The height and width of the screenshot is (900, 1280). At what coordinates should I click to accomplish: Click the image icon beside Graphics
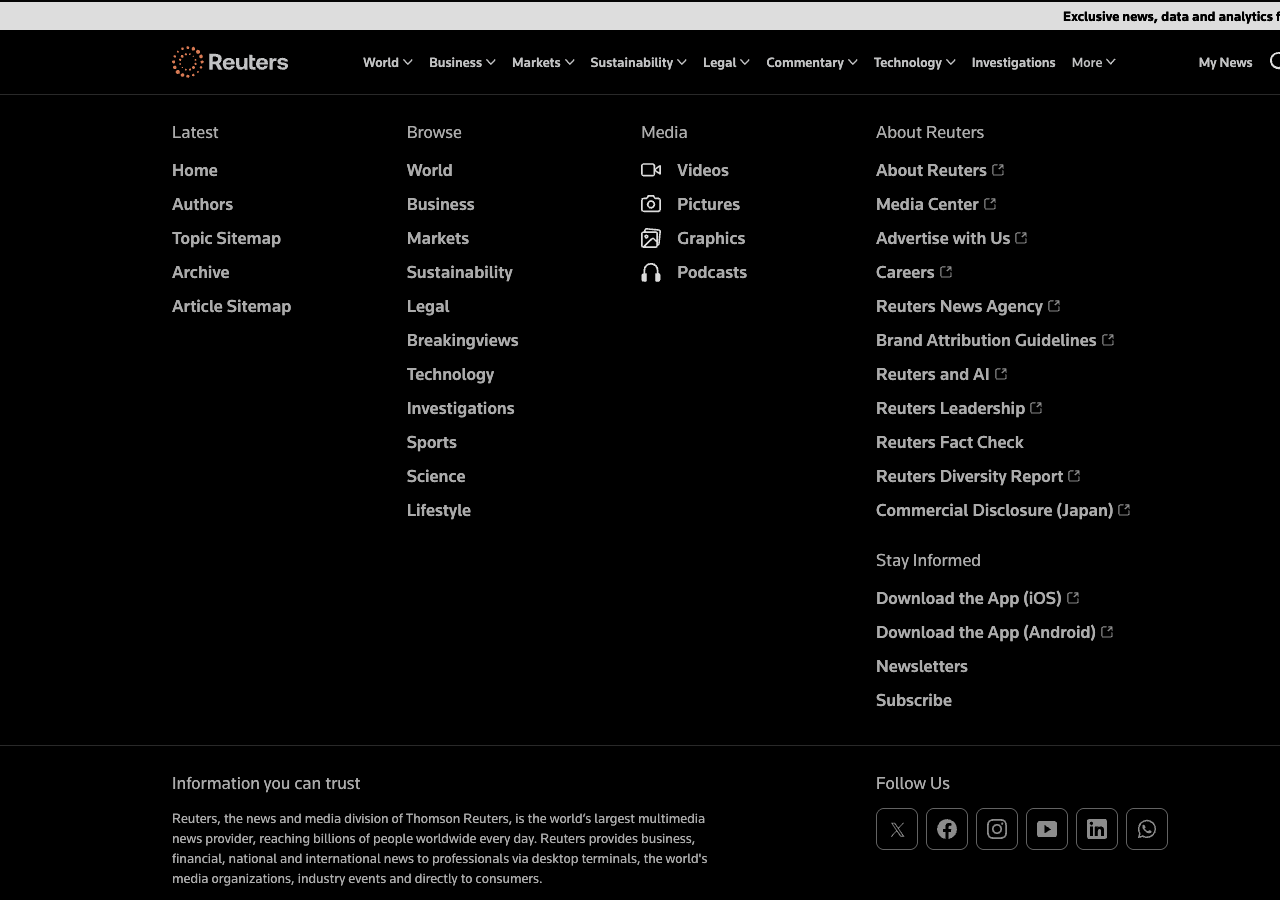point(651,238)
